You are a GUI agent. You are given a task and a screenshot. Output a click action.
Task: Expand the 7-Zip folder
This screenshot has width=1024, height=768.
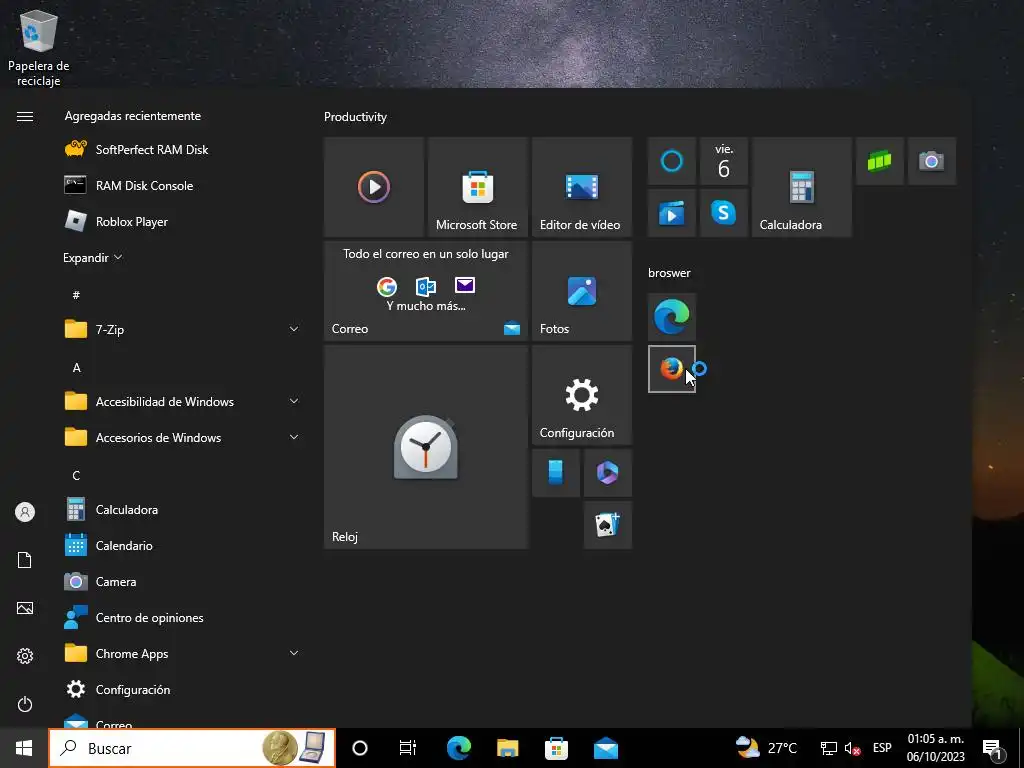[x=183, y=329]
